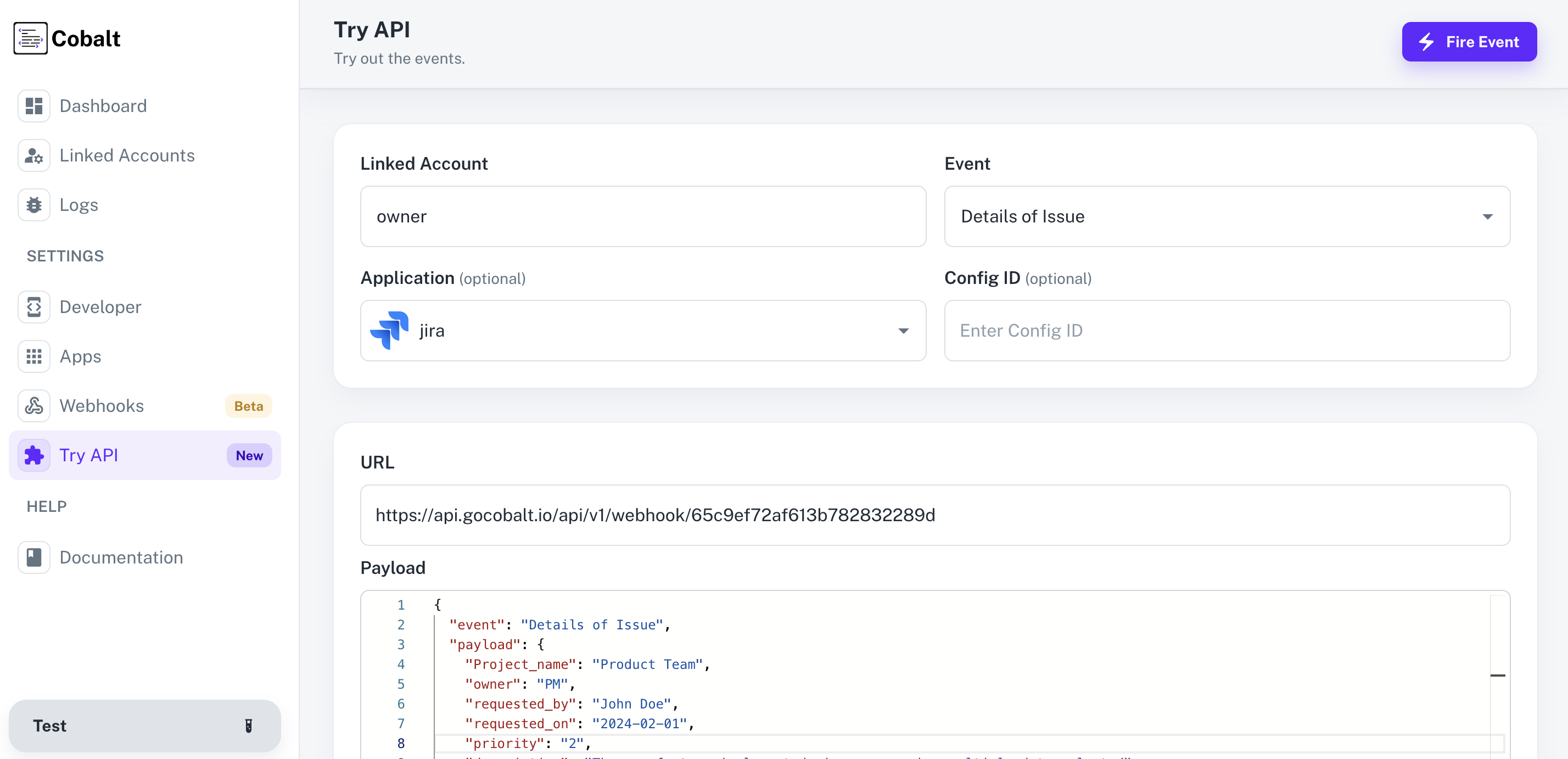This screenshot has width=1568, height=759.
Task: Open the Documentation help link
Action: click(x=121, y=557)
